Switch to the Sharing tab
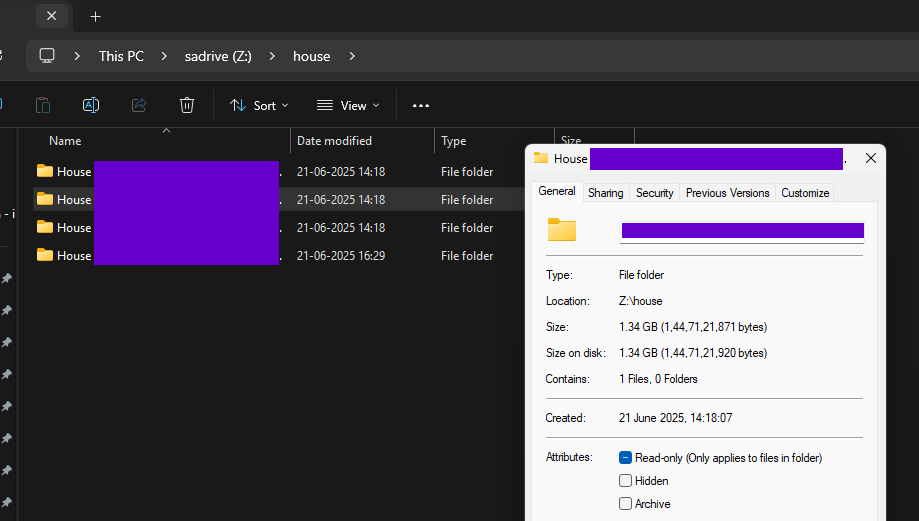Viewport: 919px width, 521px height. (605, 193)
